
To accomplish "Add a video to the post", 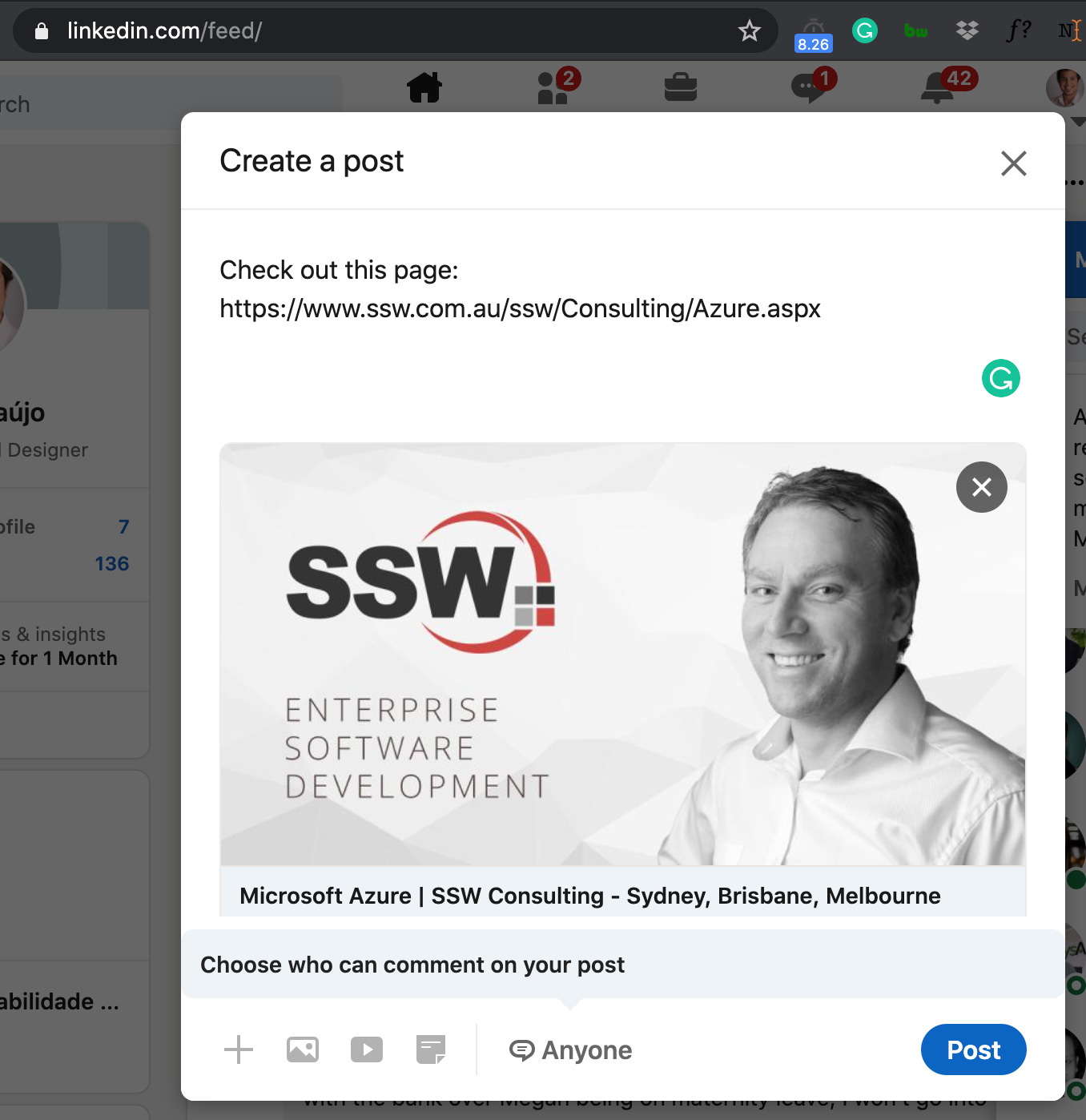I will pos(367,1049).
